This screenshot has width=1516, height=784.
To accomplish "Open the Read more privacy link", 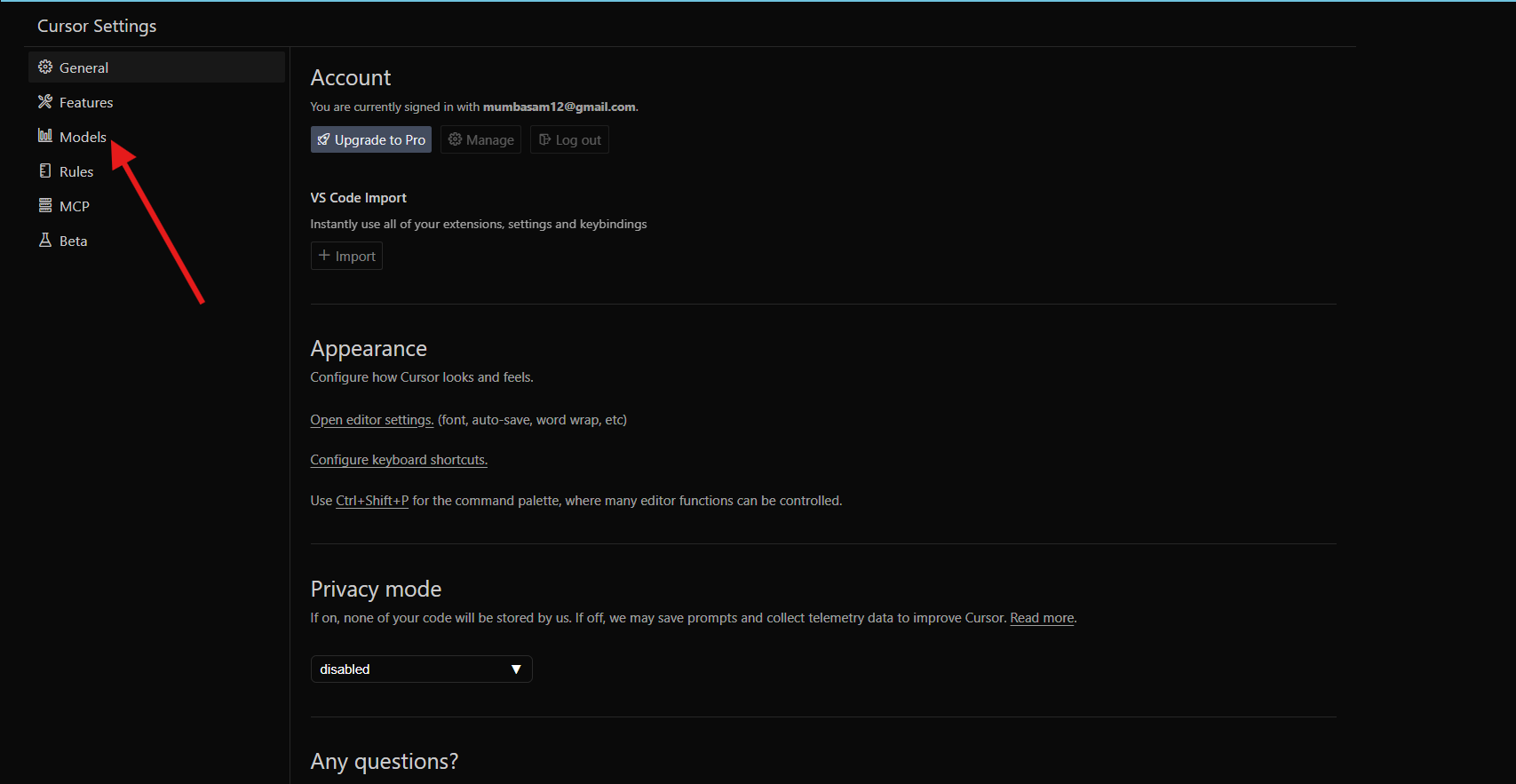I will click(1042, 618).
